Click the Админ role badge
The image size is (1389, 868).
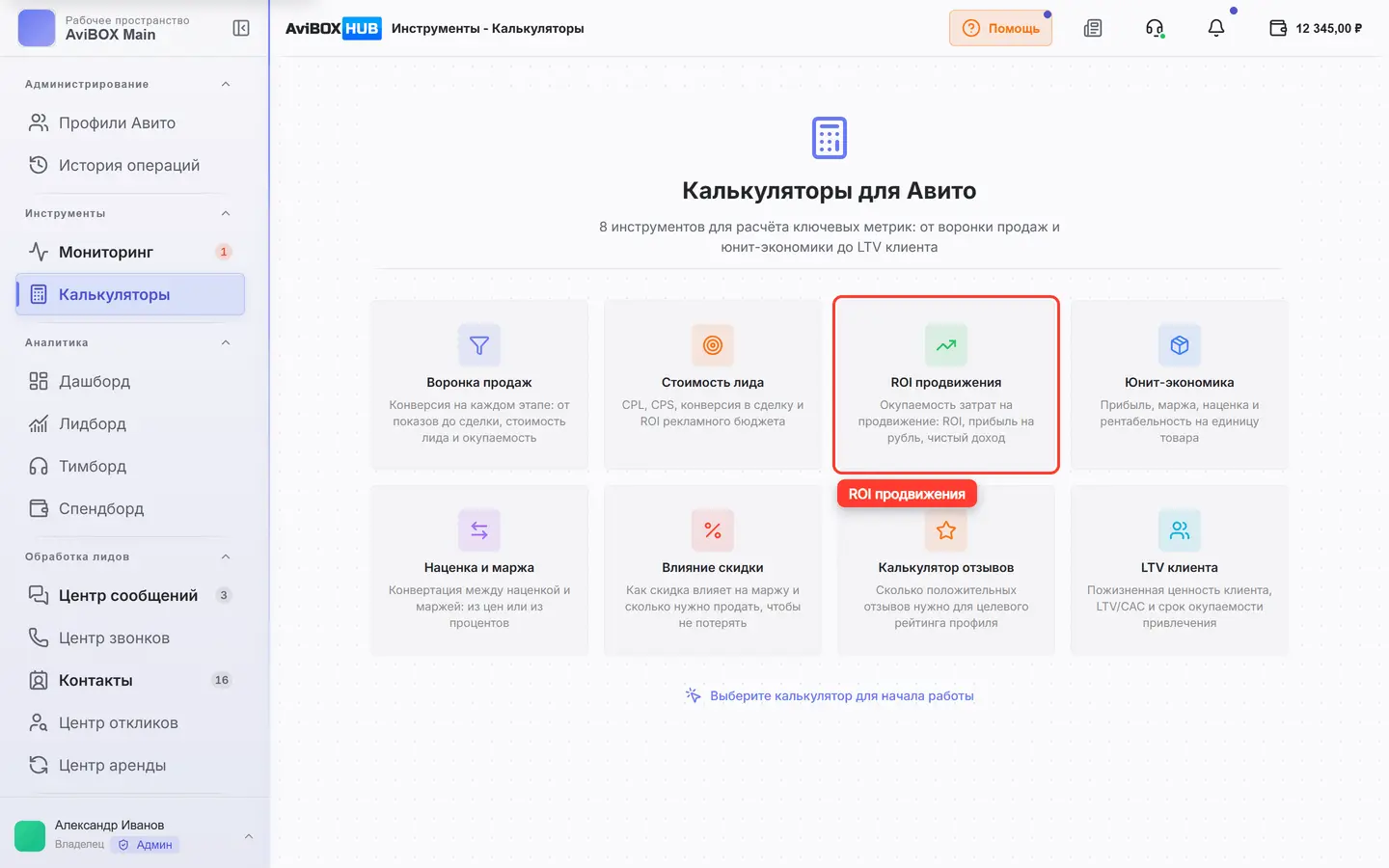tap(146, 845)
